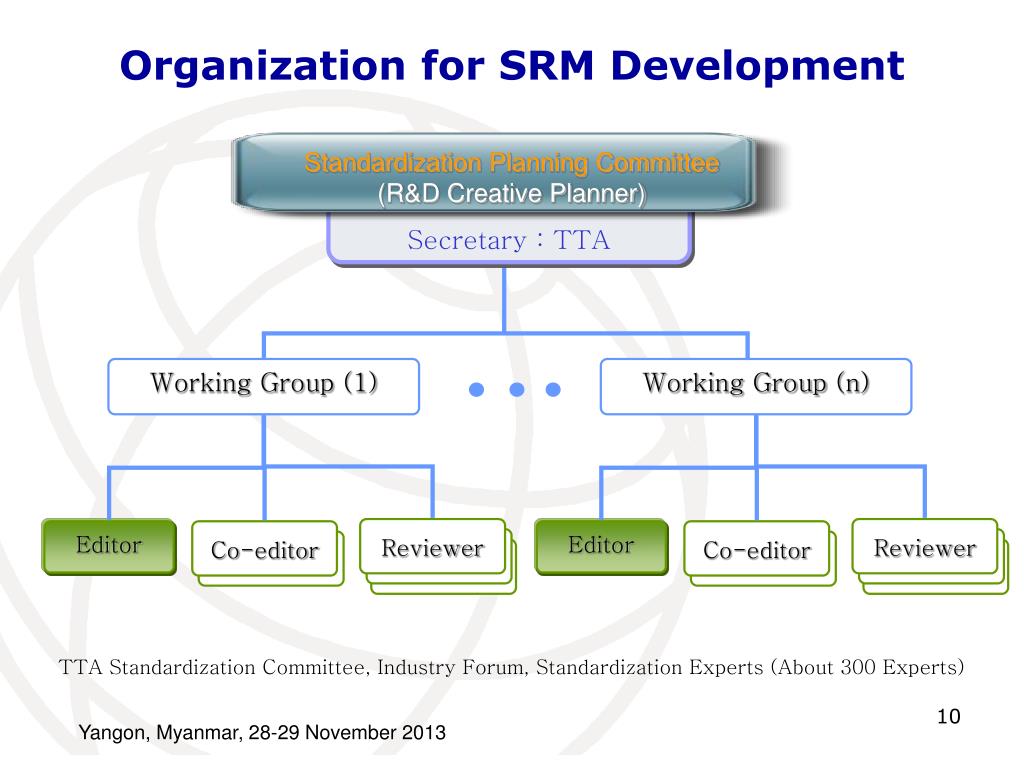The width and height of the screenshot is (1024, 768).
Task: Select the Co-editor box under Working Group (n)
Action: click(757, 549)
